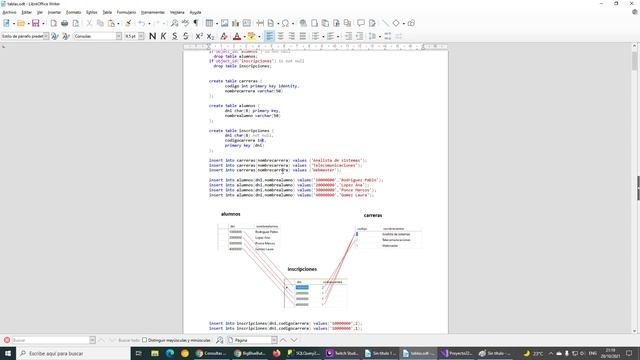Click the Insert Hyperlink icon
640x360 pixels.
[303, 23]
